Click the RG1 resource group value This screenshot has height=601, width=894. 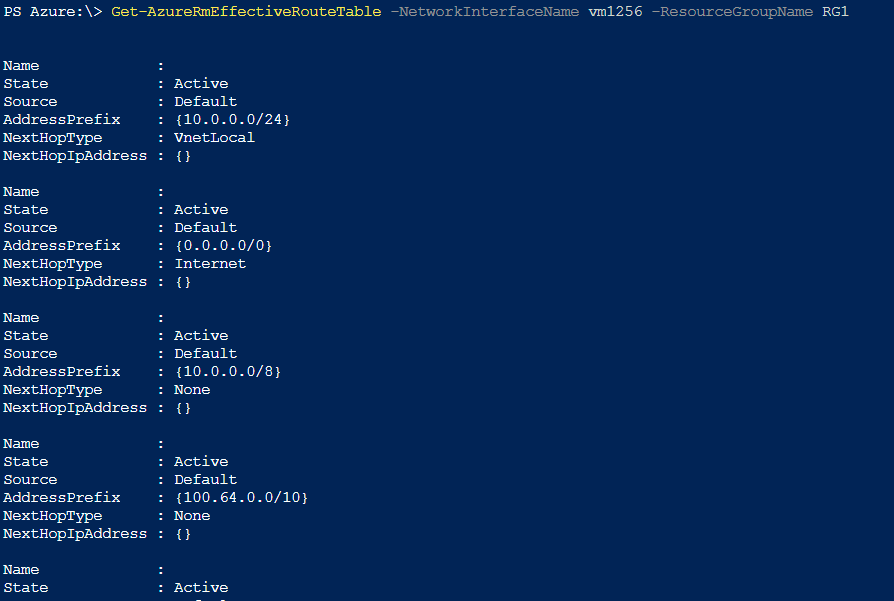(835, 11)
